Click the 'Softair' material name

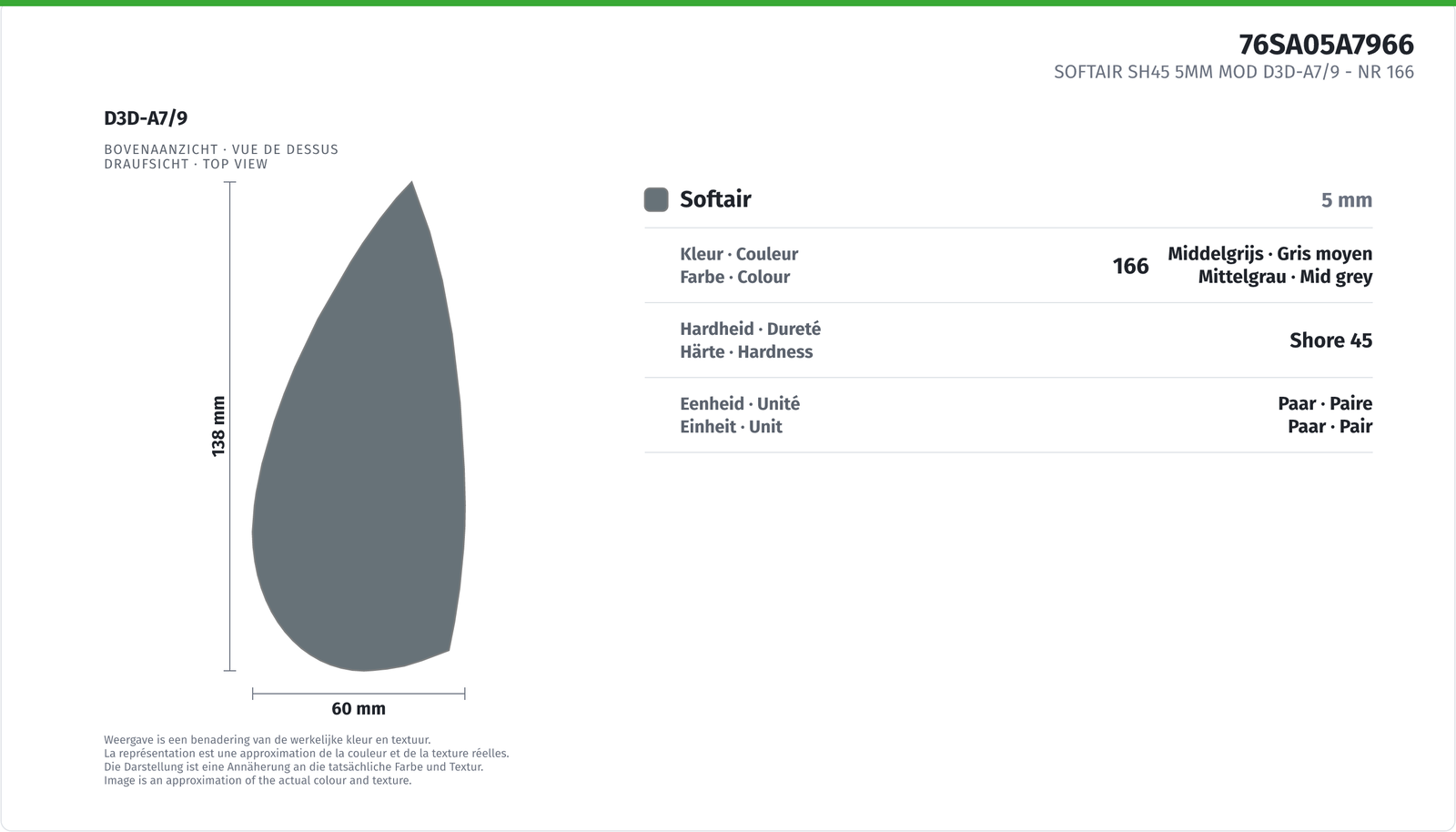tap(715, 199)
